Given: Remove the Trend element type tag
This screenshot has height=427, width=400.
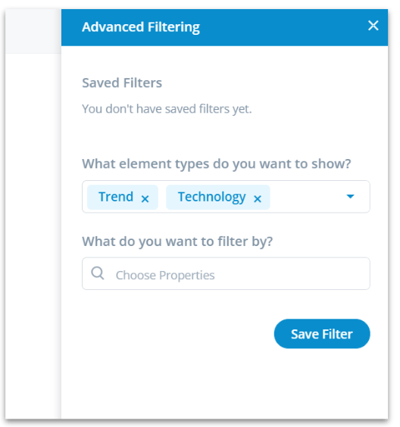Looking at the screenshot, I should click(145, 199).
